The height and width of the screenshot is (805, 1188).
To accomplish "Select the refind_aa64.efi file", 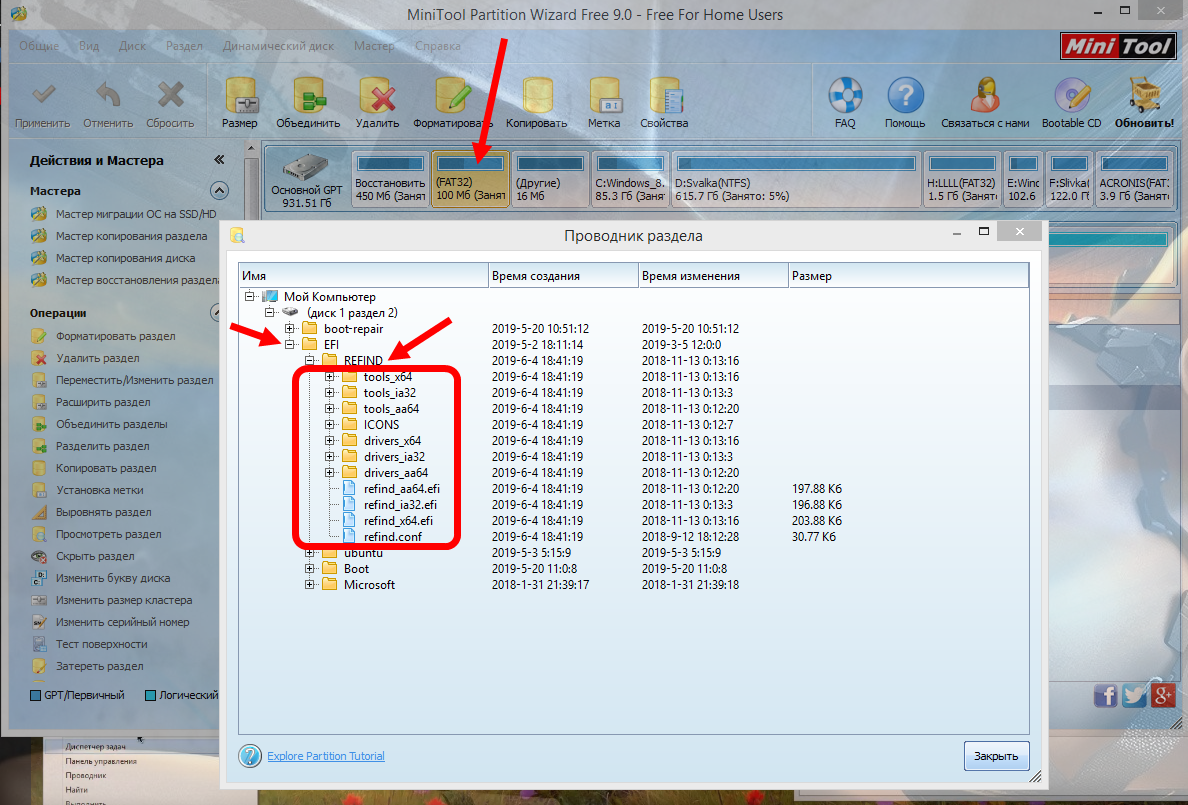I will click(402, 489).
